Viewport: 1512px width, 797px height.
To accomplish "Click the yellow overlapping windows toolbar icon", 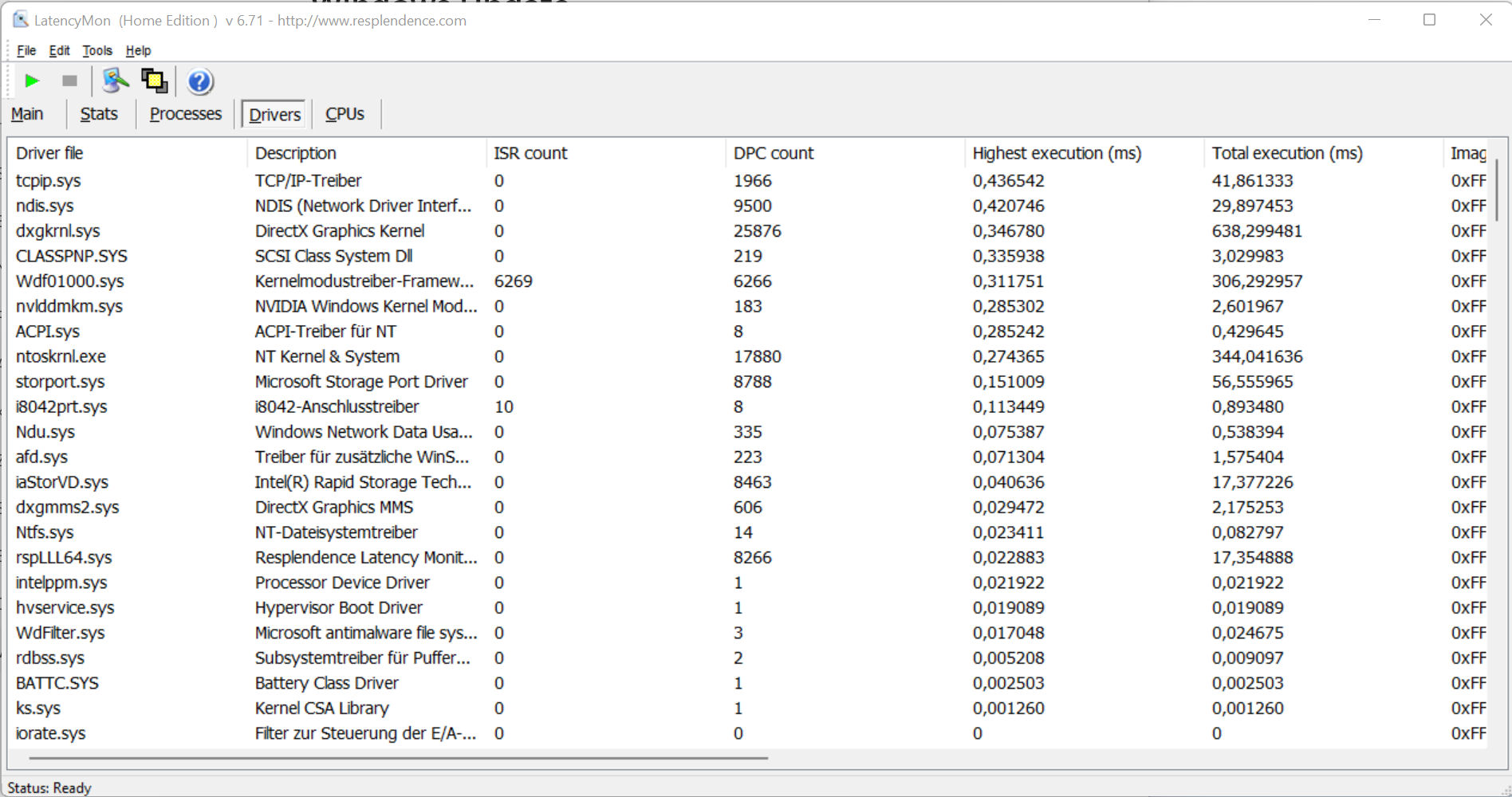I will (154, 80).
